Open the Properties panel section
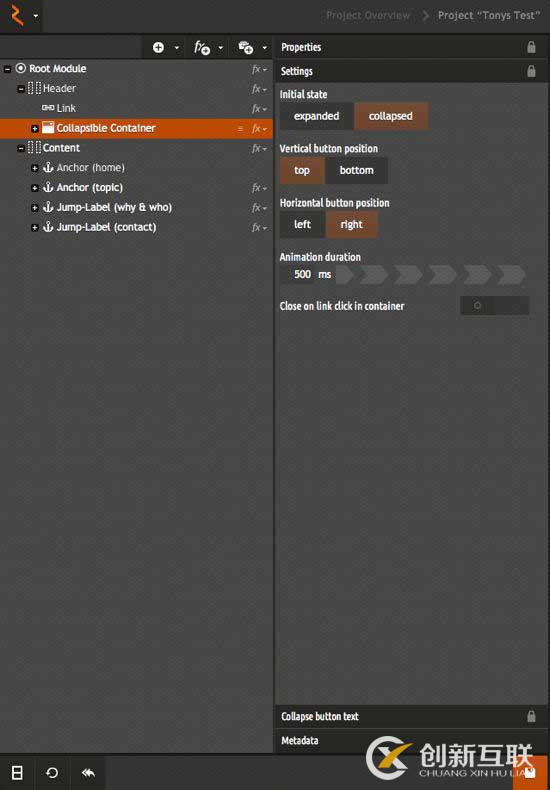This screenshot has height=790, width=550. [x=411, y=47]
